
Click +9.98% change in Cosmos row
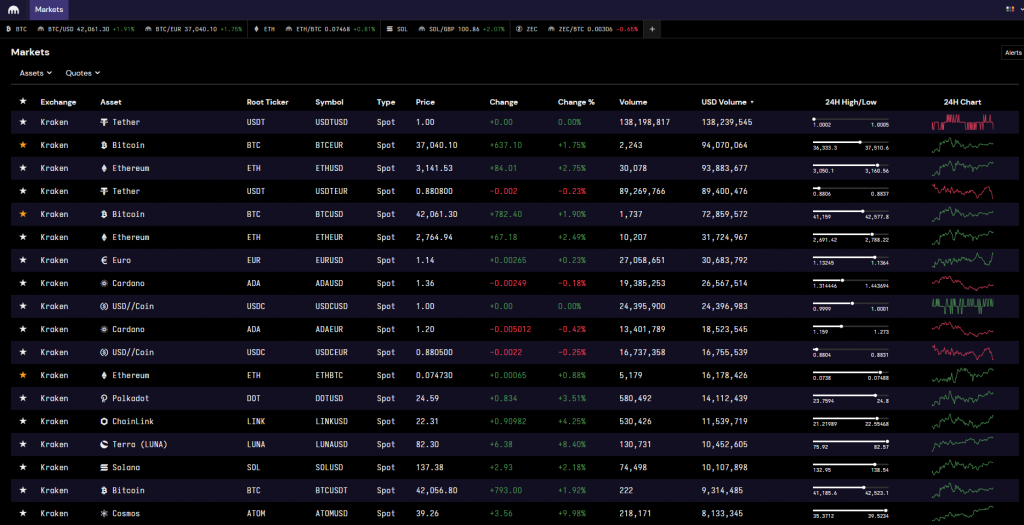click(571, 513)
